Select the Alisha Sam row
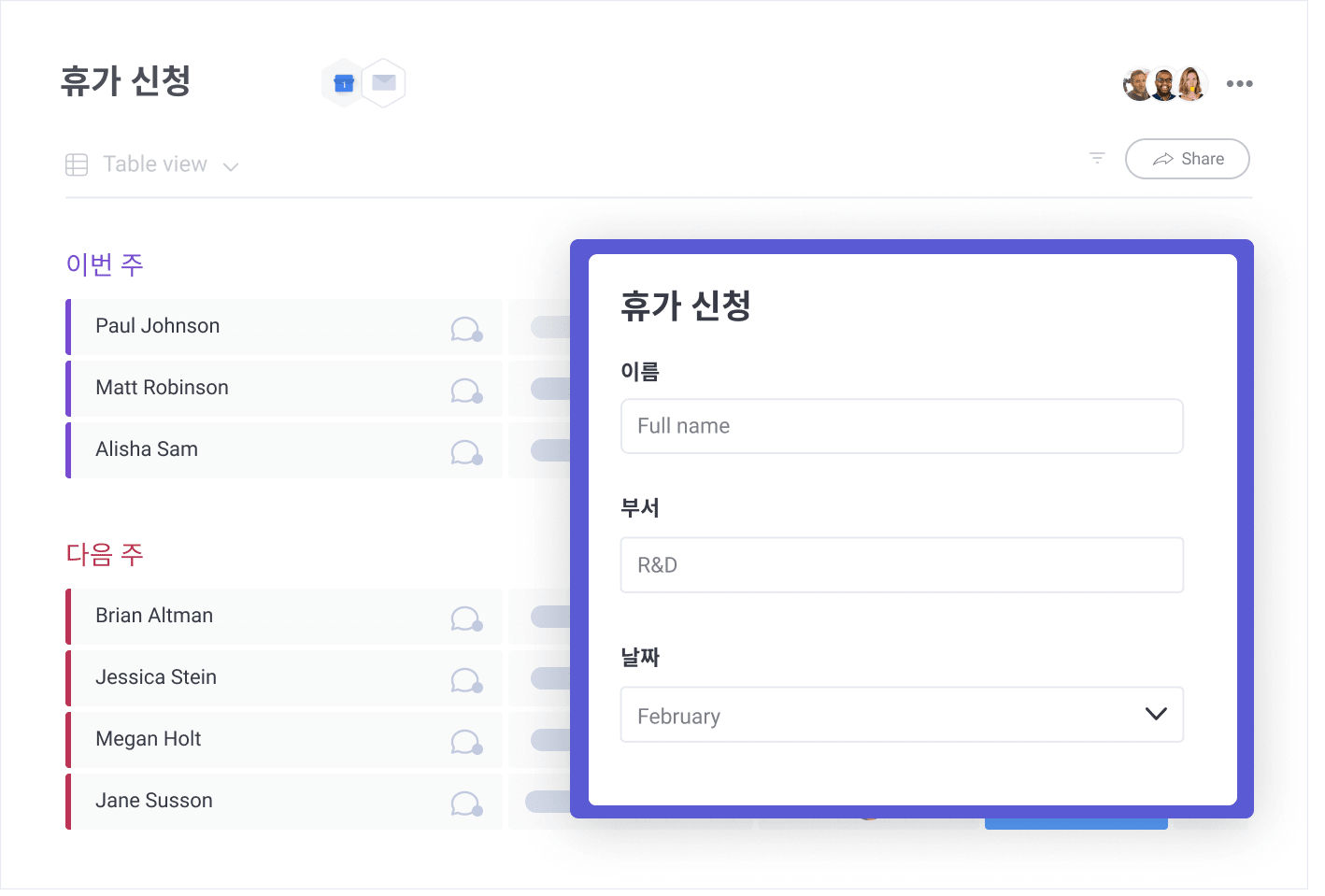The height and width of the screenshot is (896, 1325). pyautogui.click(x=284, y=450)
